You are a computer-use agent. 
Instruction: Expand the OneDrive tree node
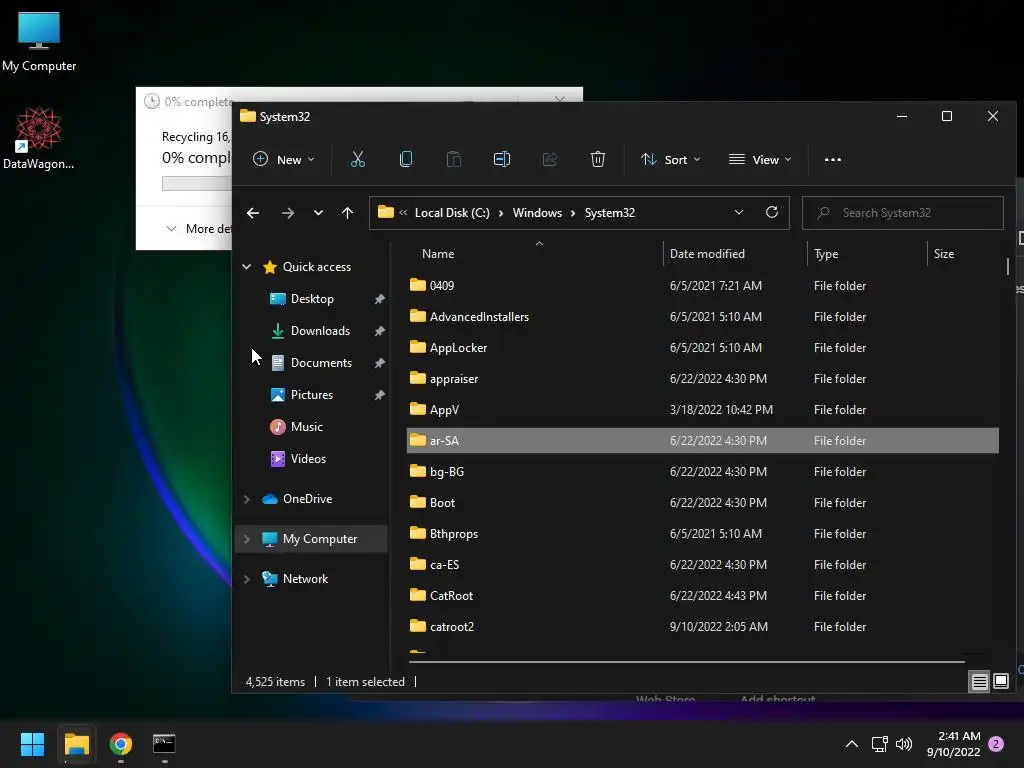[x=247, y=499]
